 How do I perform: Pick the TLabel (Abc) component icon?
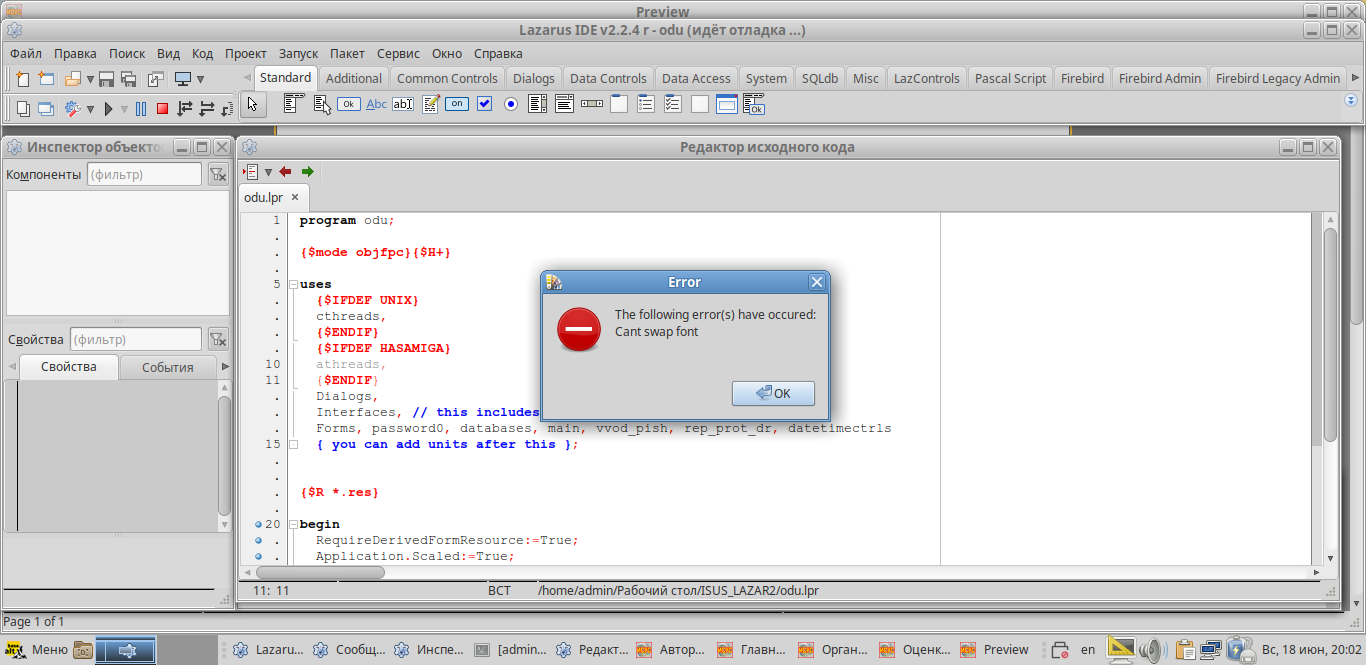coord(376,104)
